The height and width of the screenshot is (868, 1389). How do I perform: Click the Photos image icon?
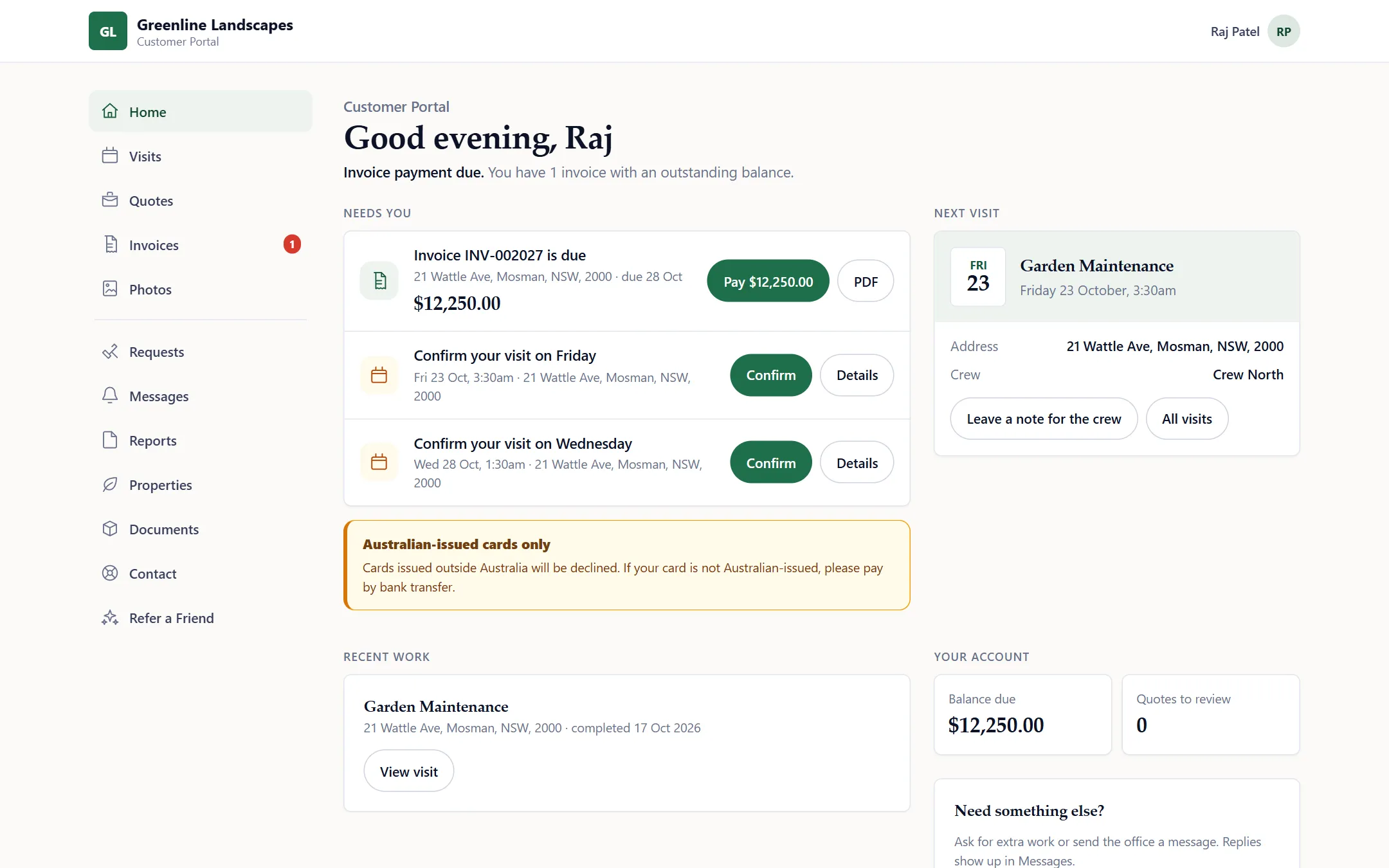(x=110, y=289)
